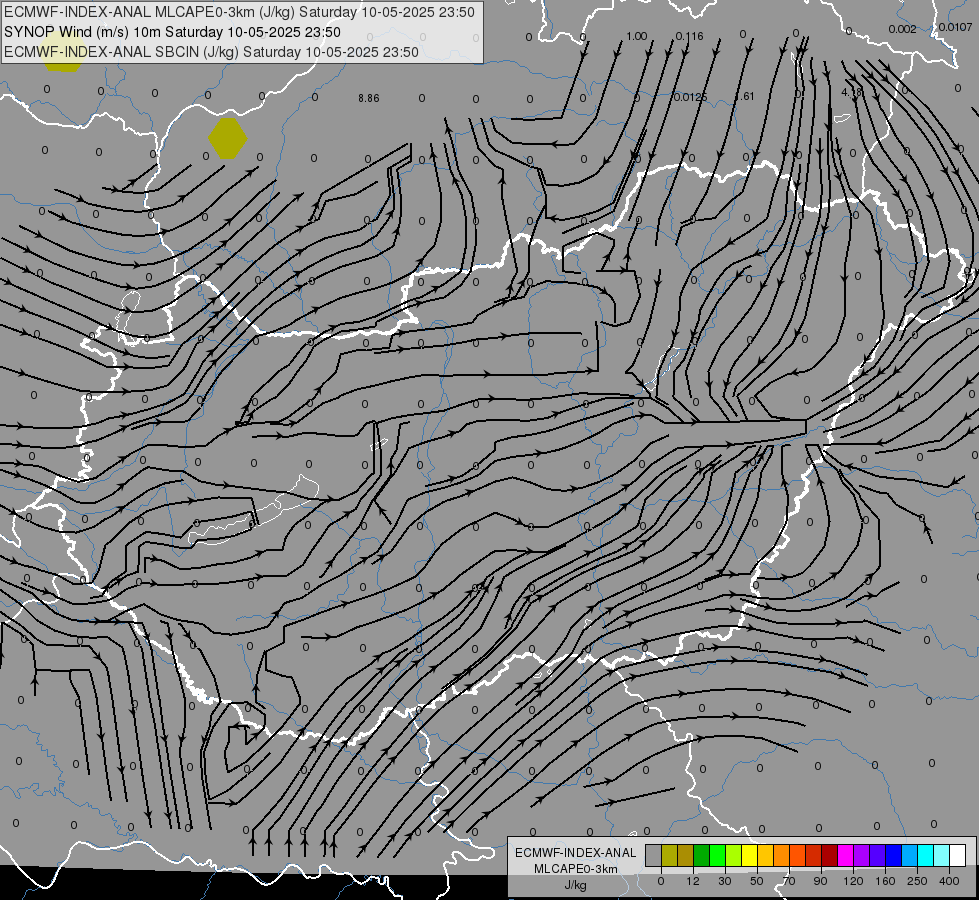Click the J/kg unit label in legend

pos(576,885)
